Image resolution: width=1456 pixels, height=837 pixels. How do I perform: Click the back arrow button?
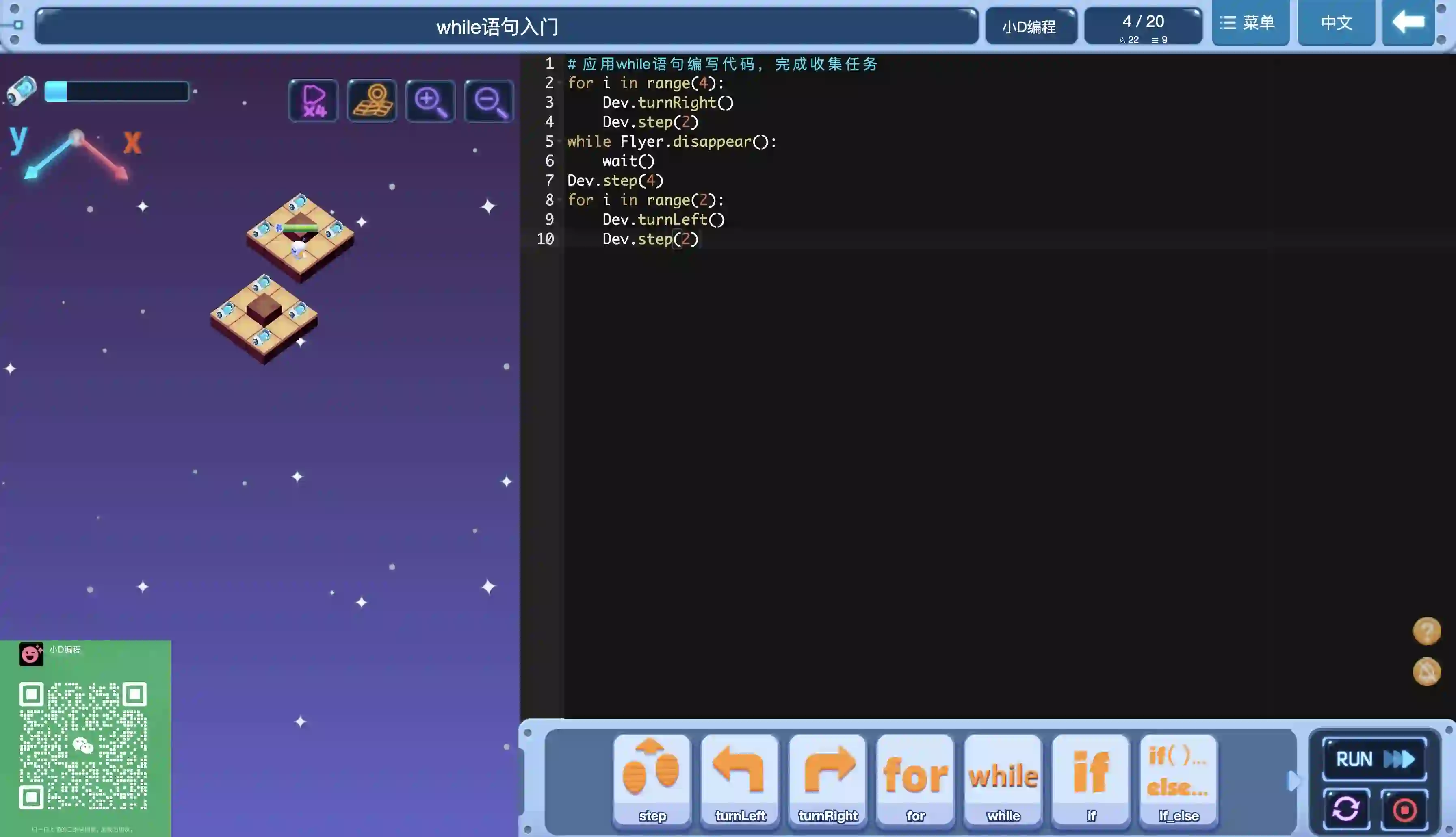tap(1408, 23)
